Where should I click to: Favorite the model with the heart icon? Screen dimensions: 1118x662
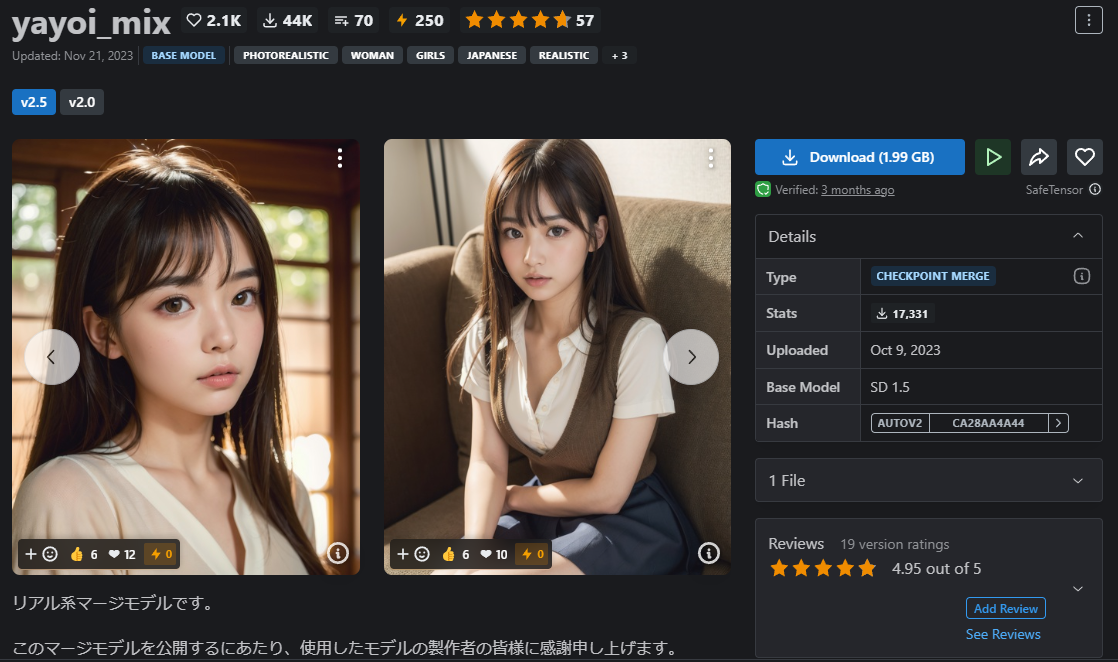[1084, 157]
